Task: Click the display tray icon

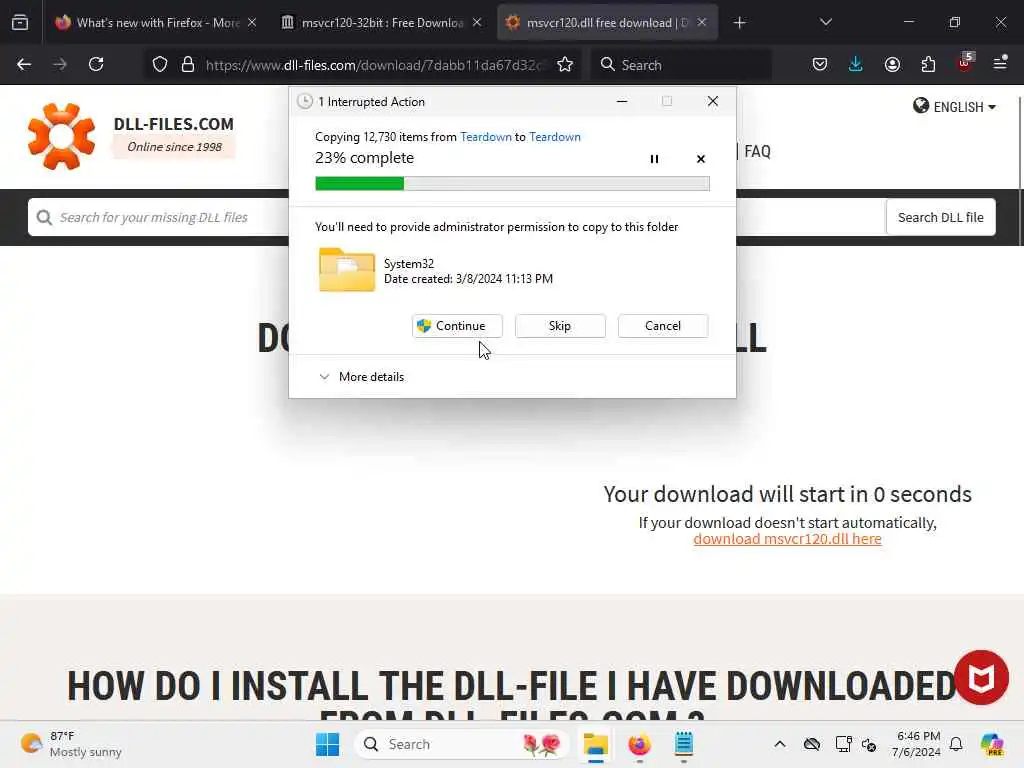Action: coord(843,744)
